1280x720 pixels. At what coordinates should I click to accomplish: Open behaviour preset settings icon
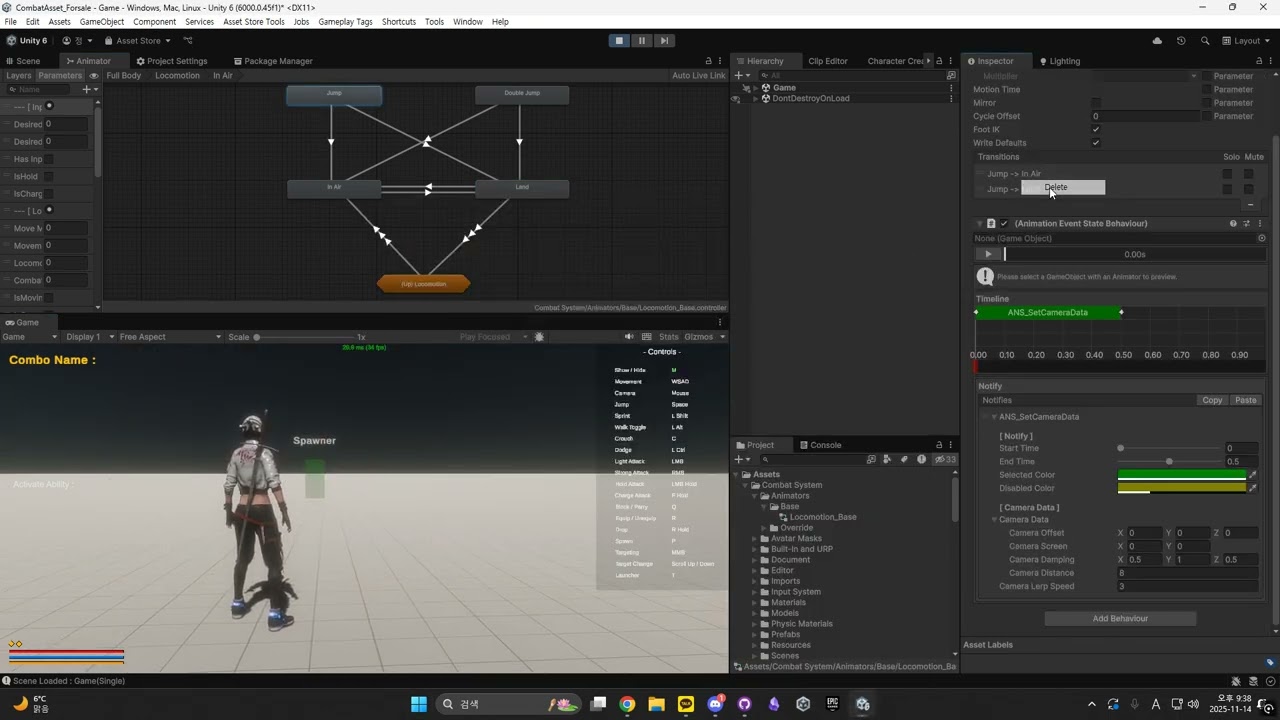1246,224
